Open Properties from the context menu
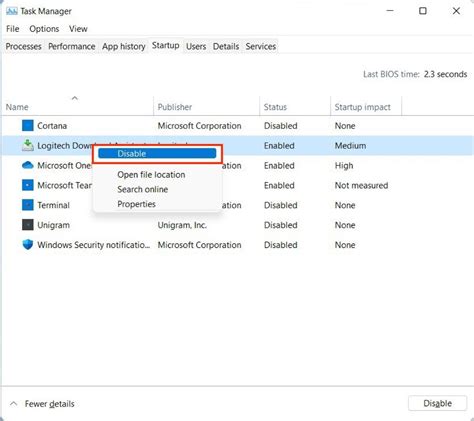 point(136,204)
